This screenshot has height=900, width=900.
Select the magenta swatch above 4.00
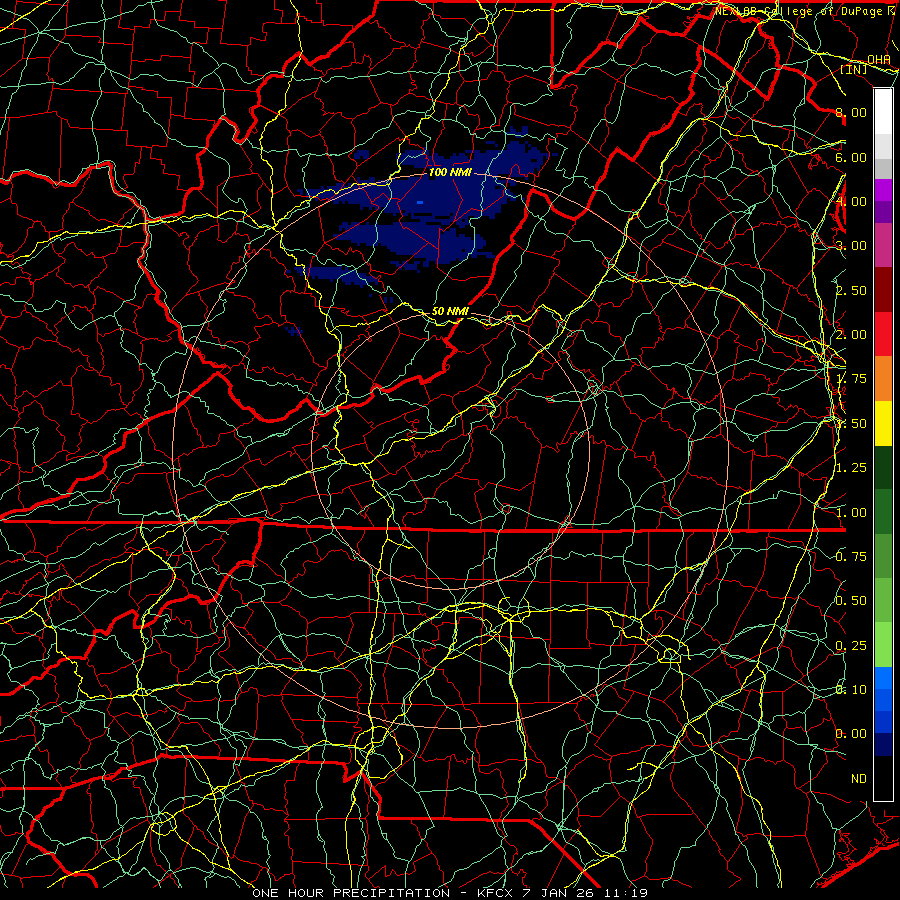click(x=883, y=190)
